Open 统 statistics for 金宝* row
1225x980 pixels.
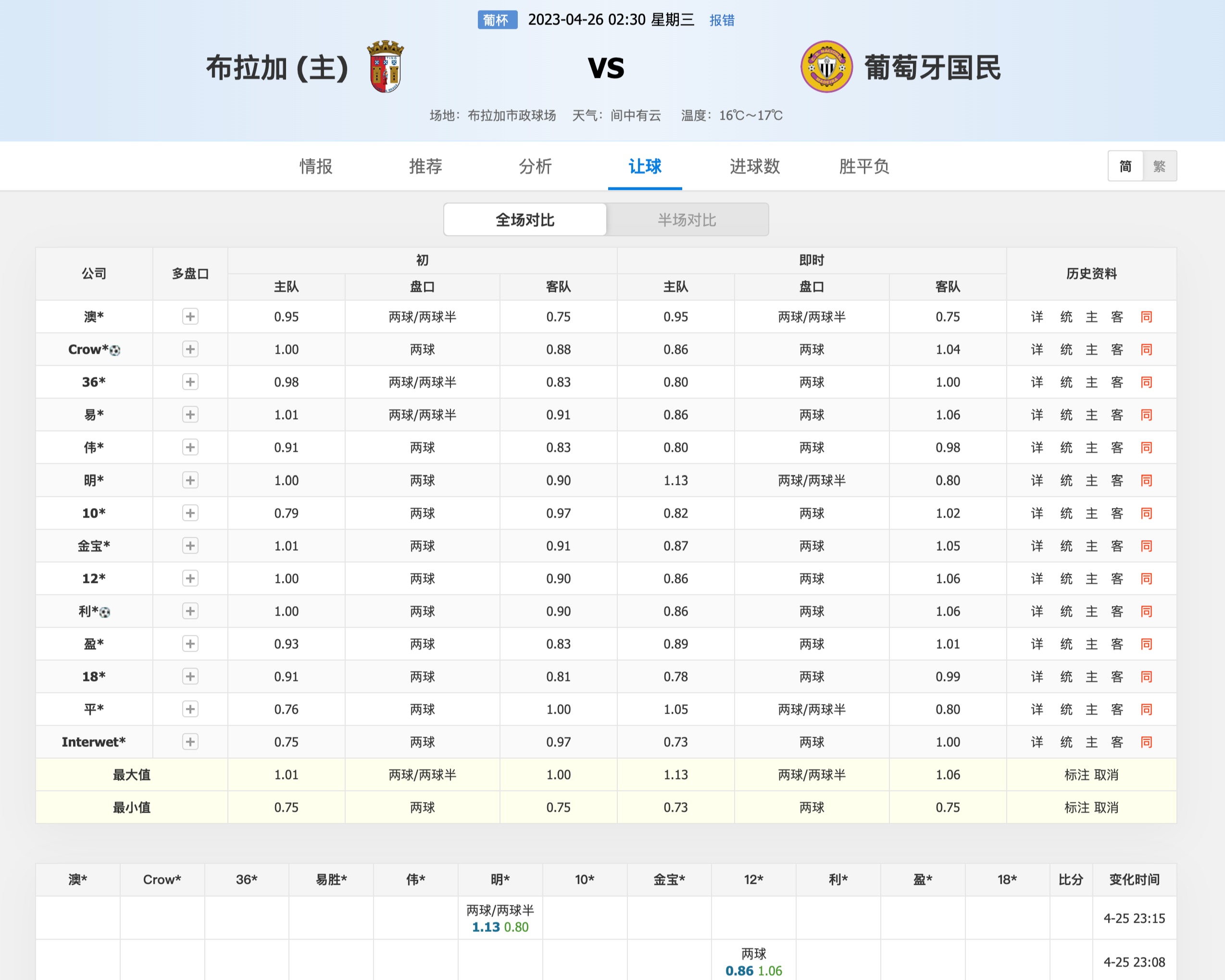tap(1066, 546)
